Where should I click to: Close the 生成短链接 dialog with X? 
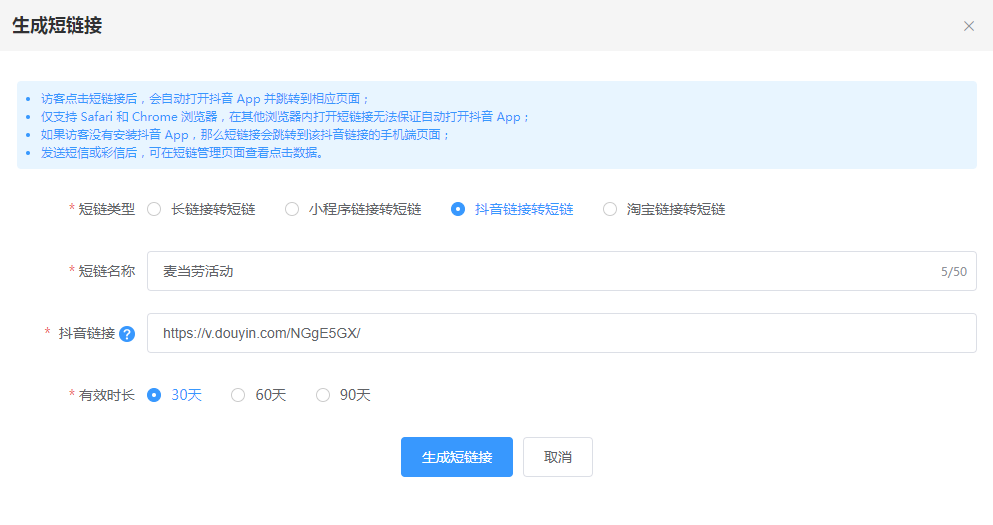(x=968, y=26)
